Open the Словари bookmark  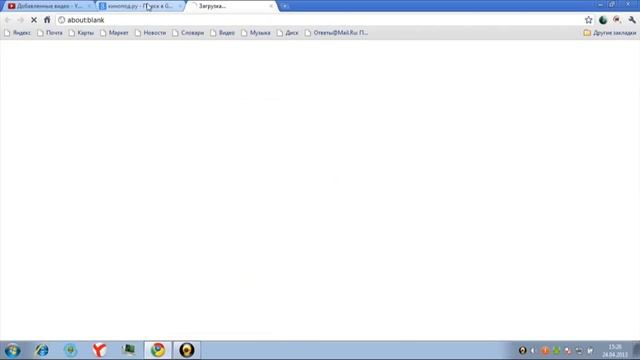click(x=188, y=33)
